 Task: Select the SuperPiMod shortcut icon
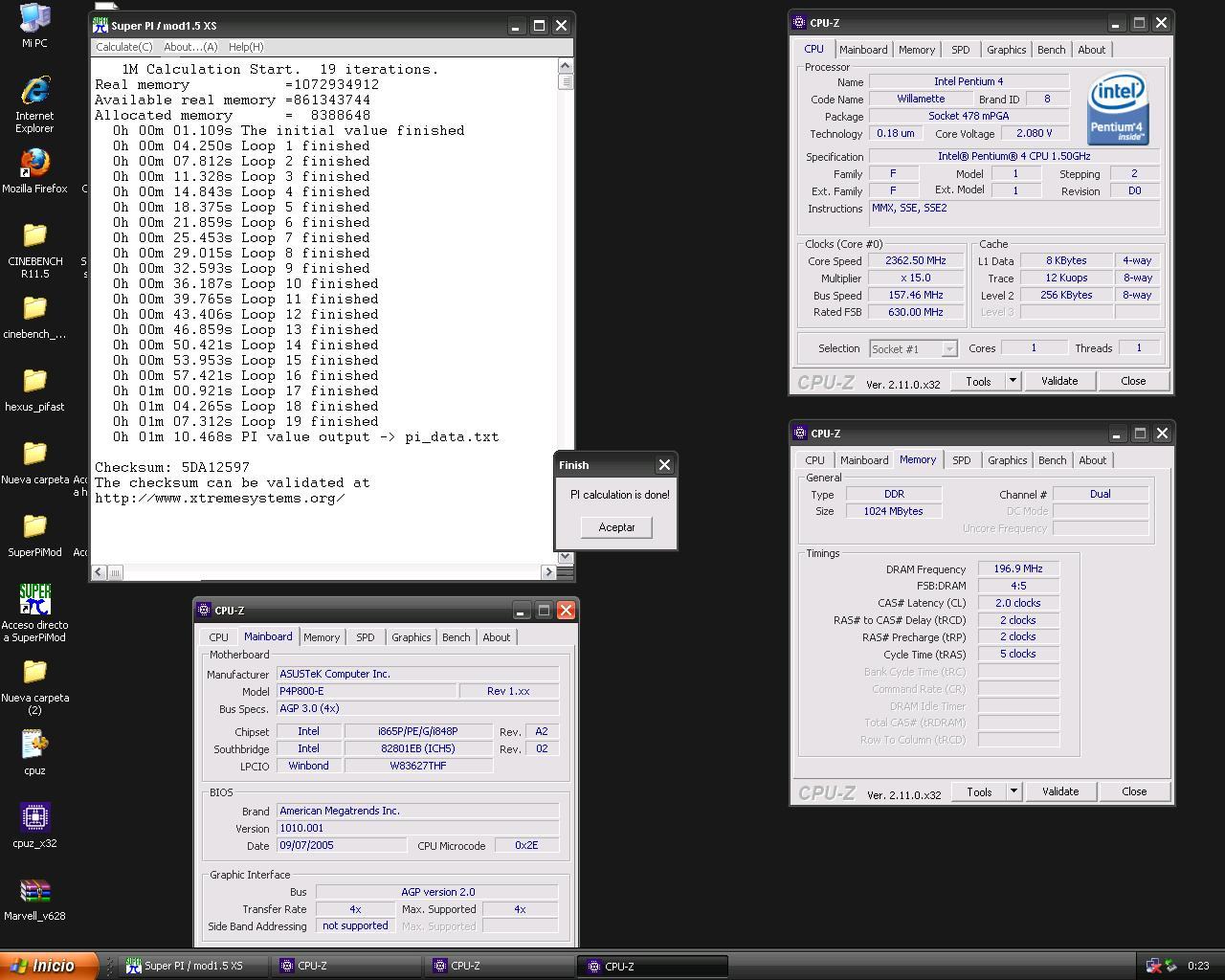tap(34, 599)
